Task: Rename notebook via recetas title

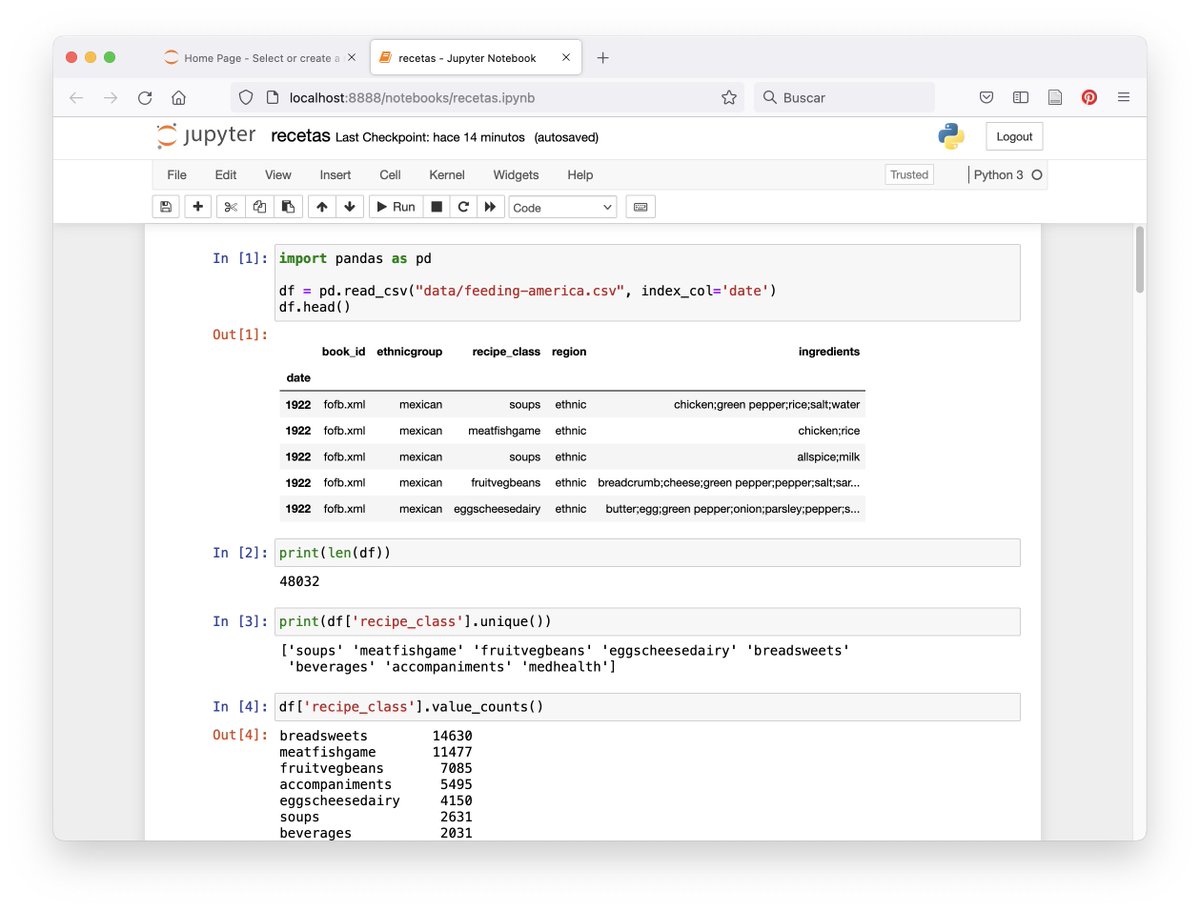Action: coord(300,136)
